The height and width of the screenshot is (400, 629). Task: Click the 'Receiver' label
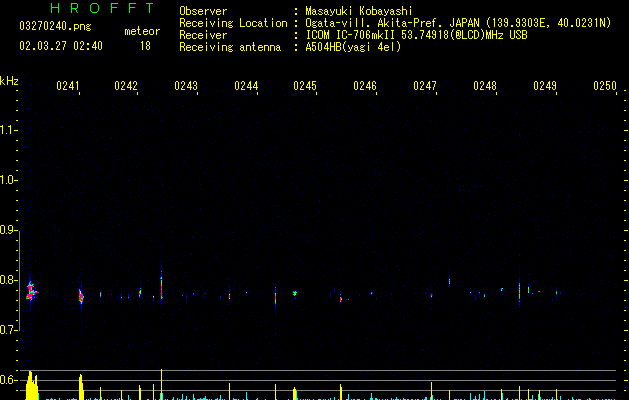point(203,35)
